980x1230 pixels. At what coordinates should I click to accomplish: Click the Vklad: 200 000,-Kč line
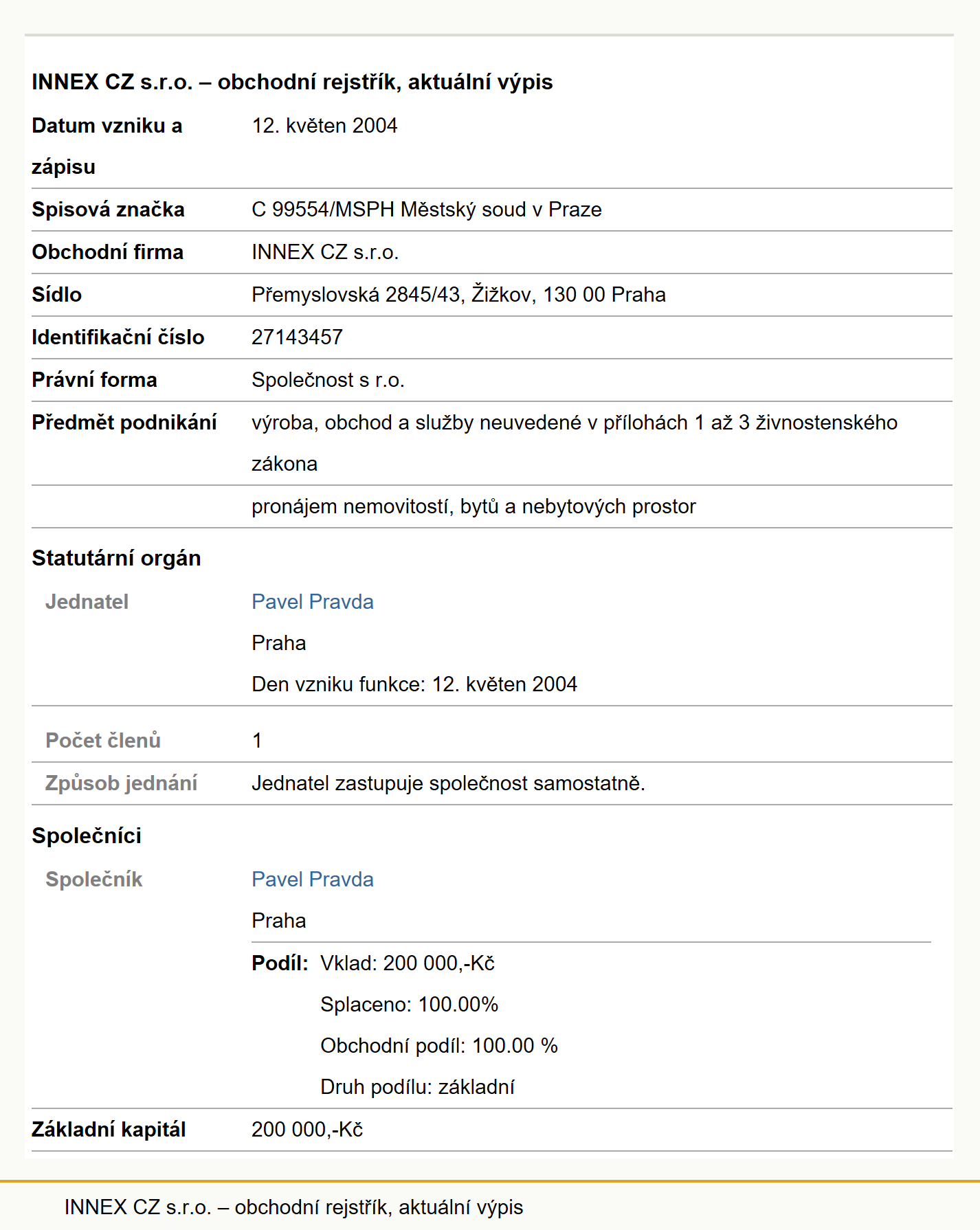click(x=408, y=963)
